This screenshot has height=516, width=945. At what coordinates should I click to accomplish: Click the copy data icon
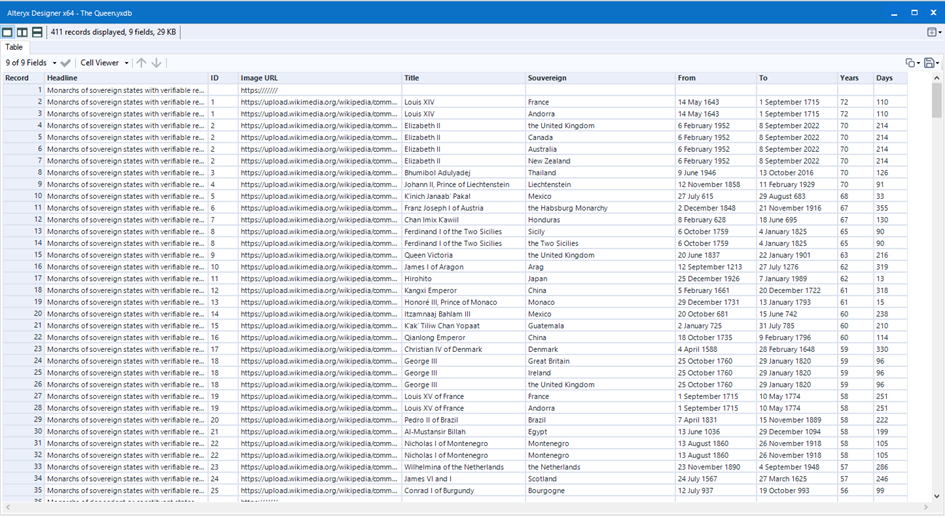pyautogui.click(x=910, y=63)
